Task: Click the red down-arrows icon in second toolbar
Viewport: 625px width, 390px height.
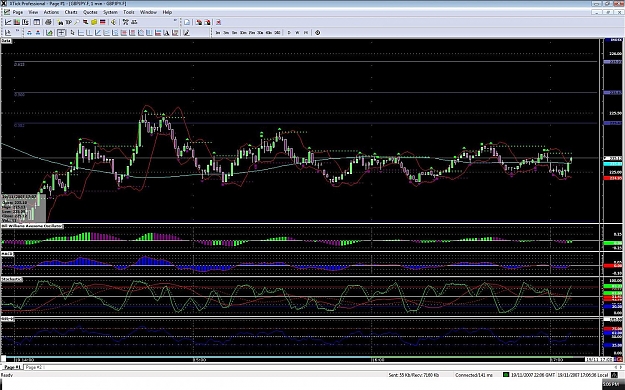Action: tap(29, 33)
